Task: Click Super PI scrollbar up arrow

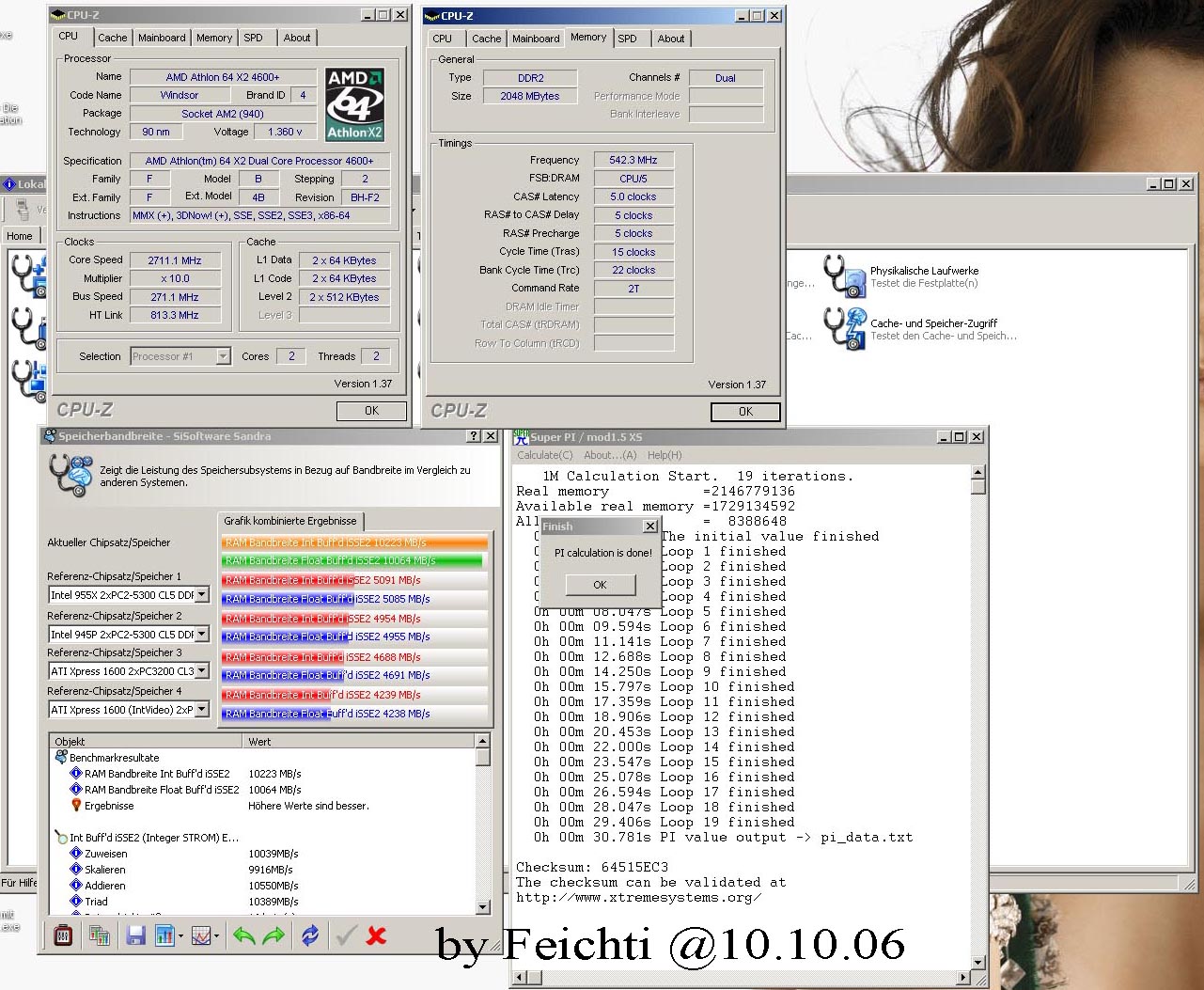Action: click(x=978, y=472)
